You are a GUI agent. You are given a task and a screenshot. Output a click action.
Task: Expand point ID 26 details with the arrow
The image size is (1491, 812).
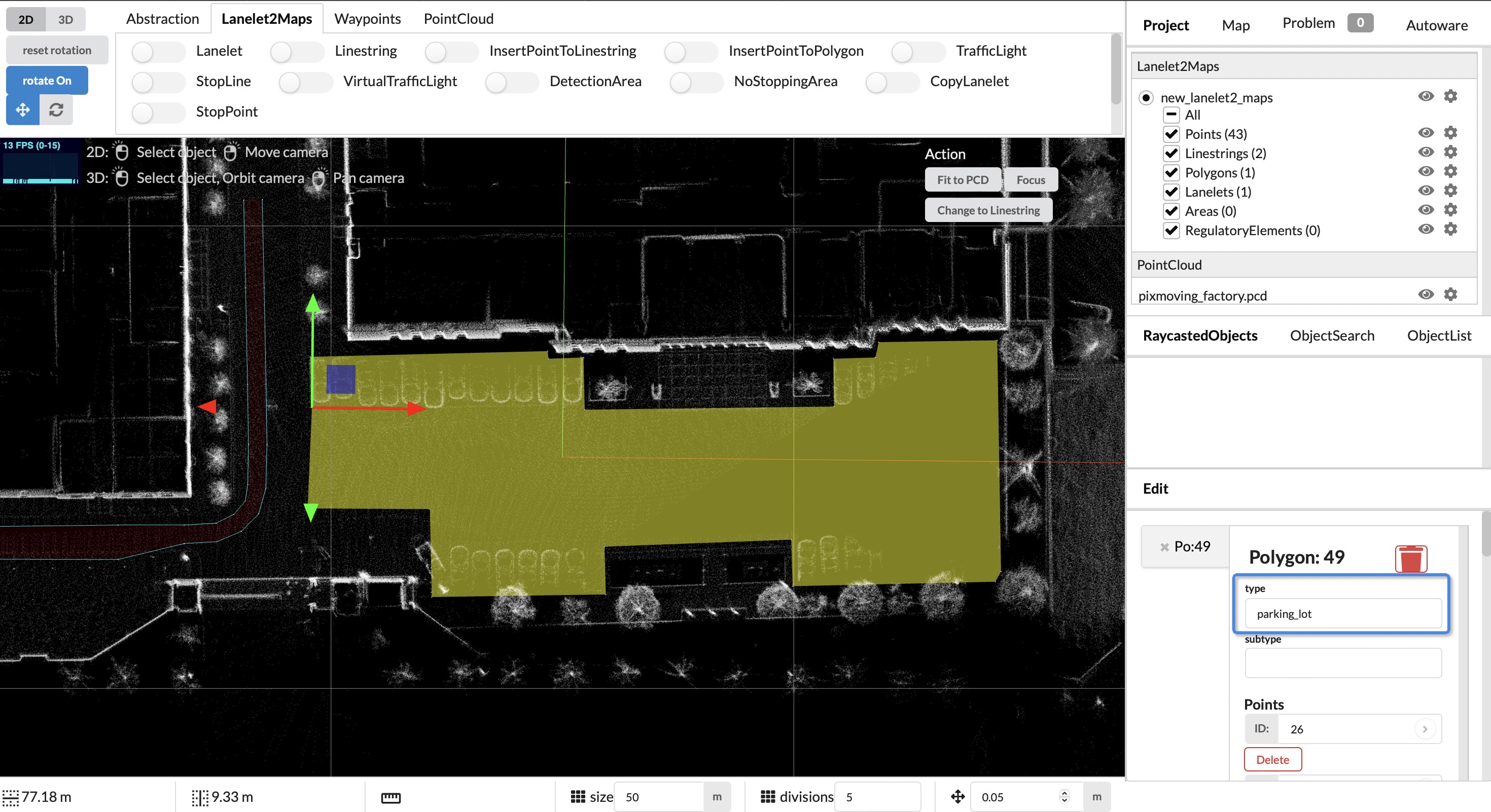point(1426,729)
